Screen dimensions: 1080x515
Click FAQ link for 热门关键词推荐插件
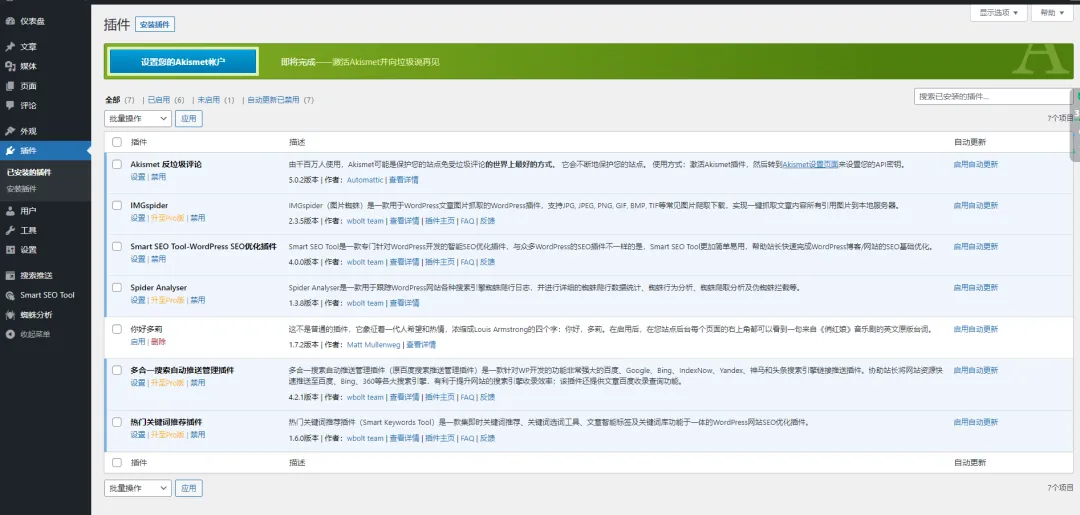[467, 438]
